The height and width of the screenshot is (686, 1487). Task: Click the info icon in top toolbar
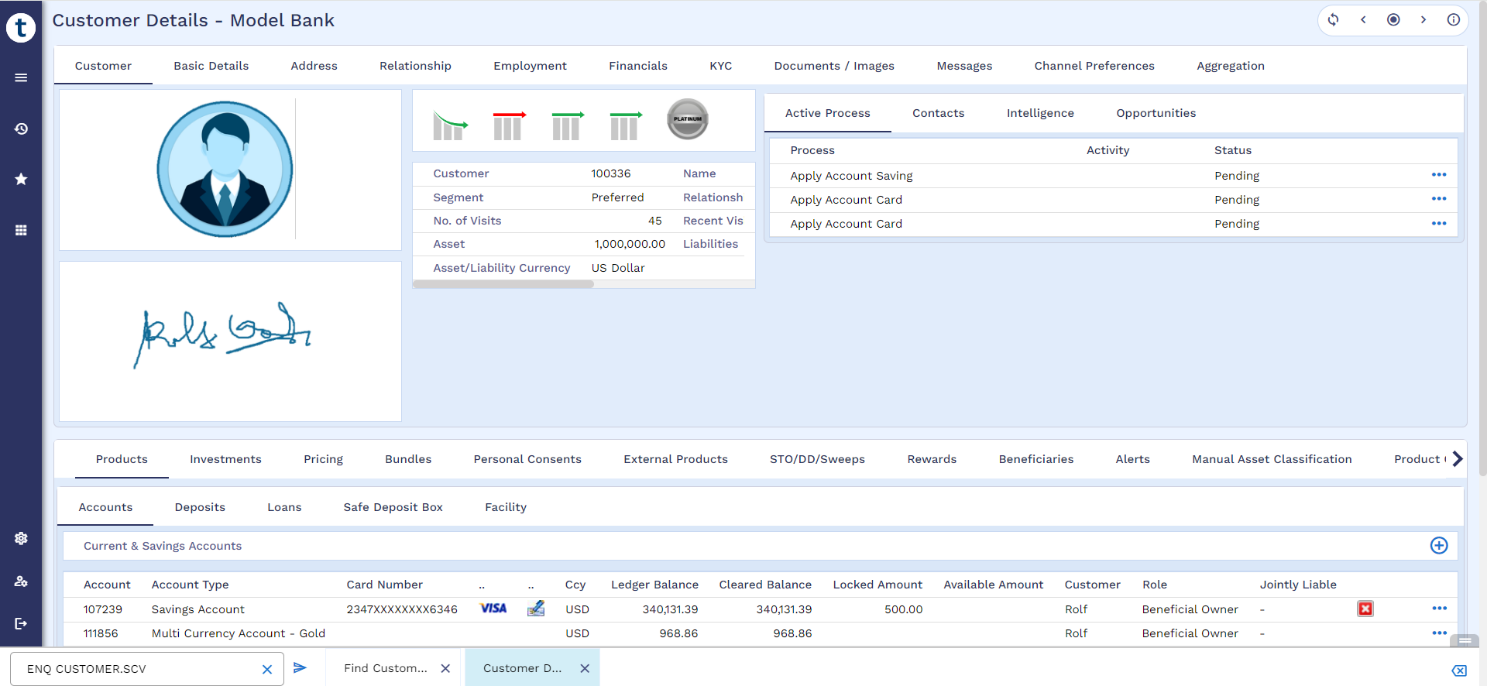coord(1453,20)
